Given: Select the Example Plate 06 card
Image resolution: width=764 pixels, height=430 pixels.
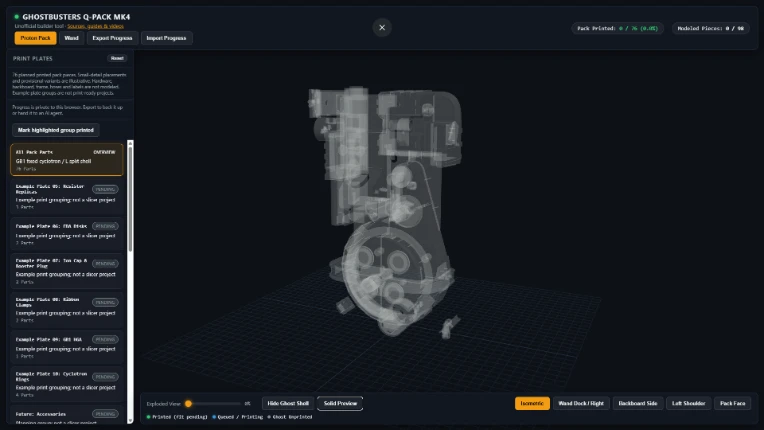Looking at the screenshot, I should [67, 234].
